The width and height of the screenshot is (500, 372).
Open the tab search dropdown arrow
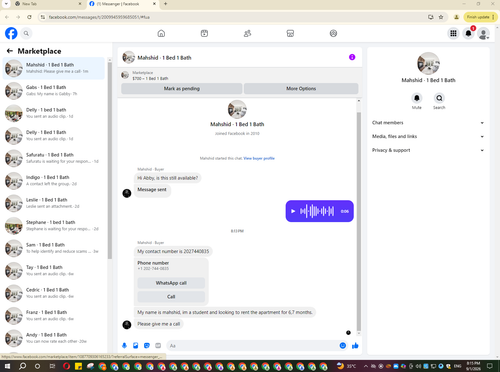[x=6, y=4]
